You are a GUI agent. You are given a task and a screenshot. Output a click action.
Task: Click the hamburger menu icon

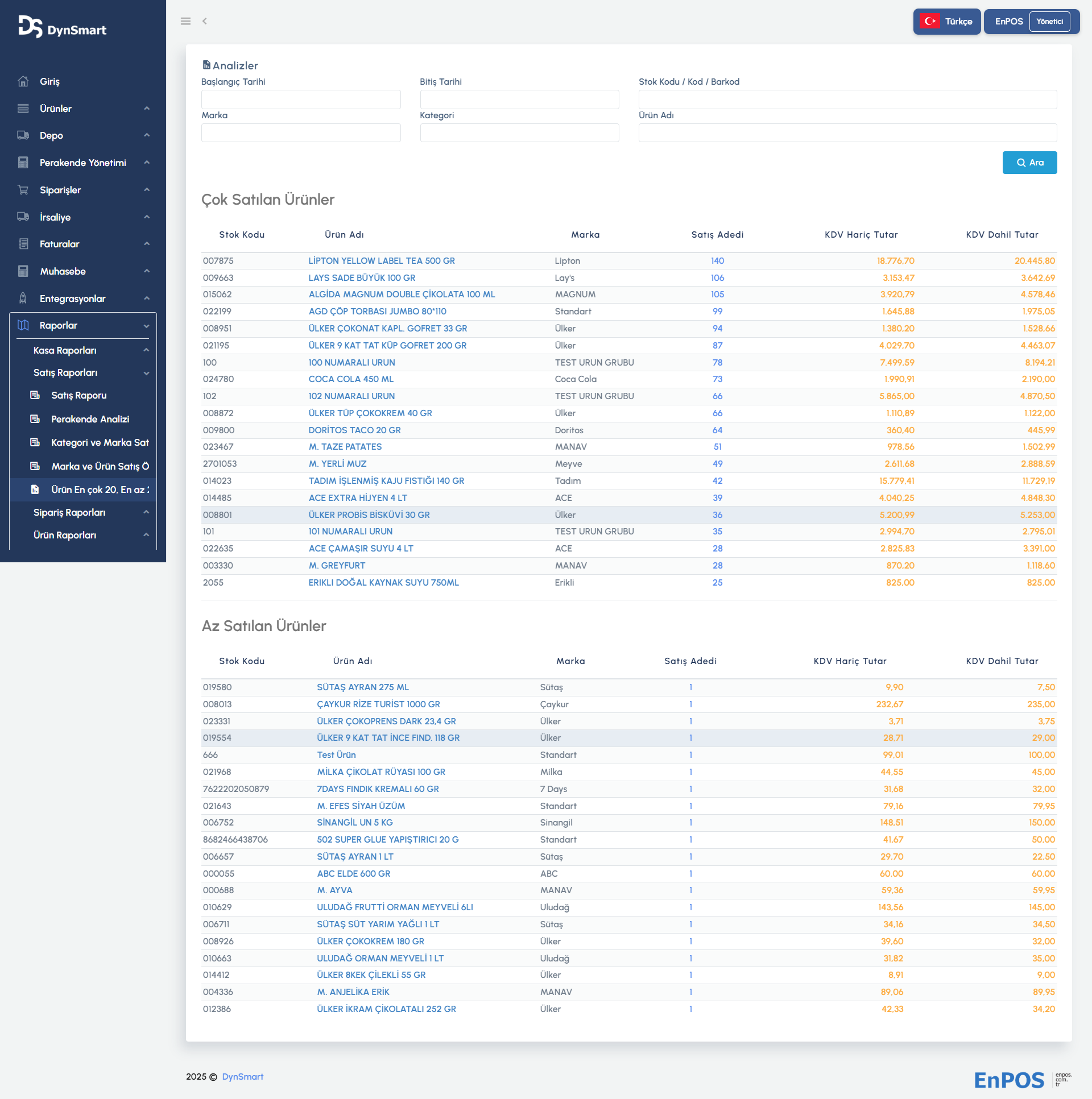pos(185,21)
